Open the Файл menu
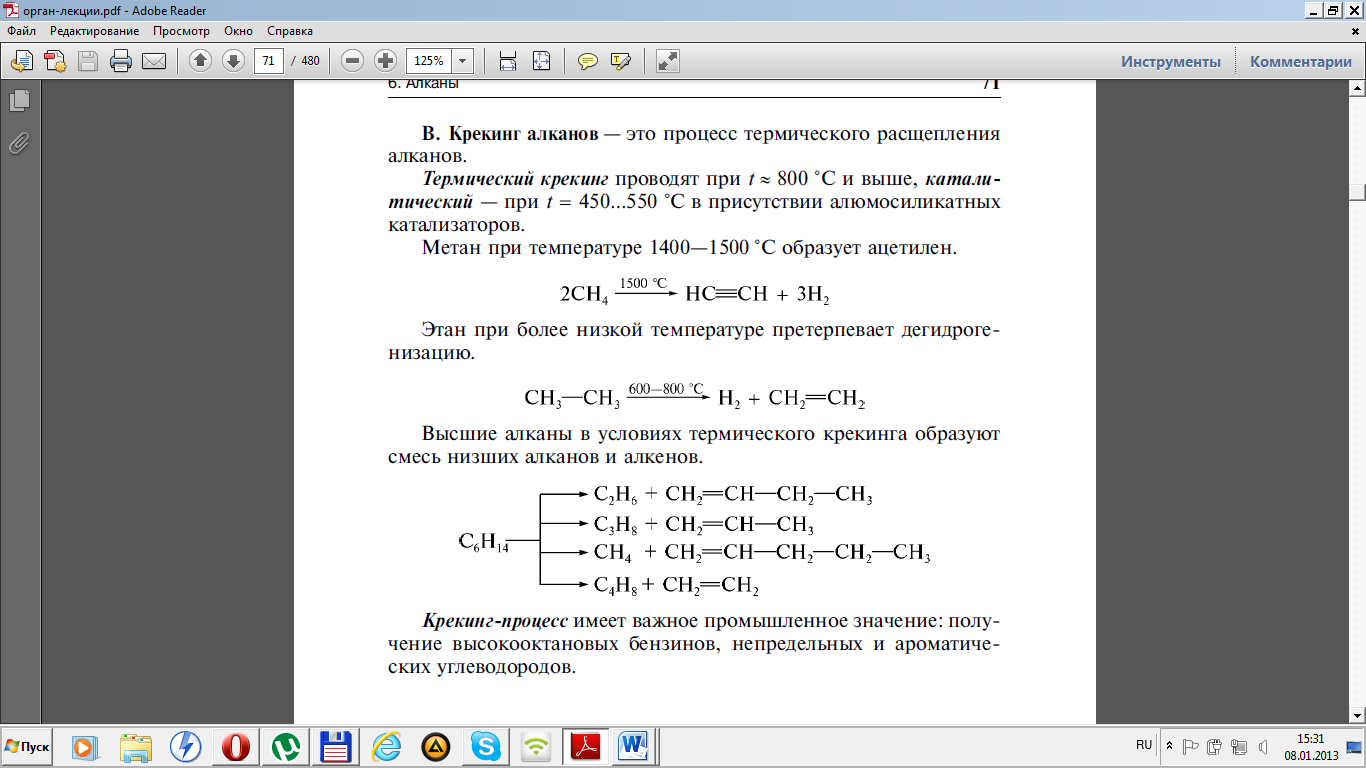The height and width of the screenshot is (768, 1366). (x=21, y=31)
